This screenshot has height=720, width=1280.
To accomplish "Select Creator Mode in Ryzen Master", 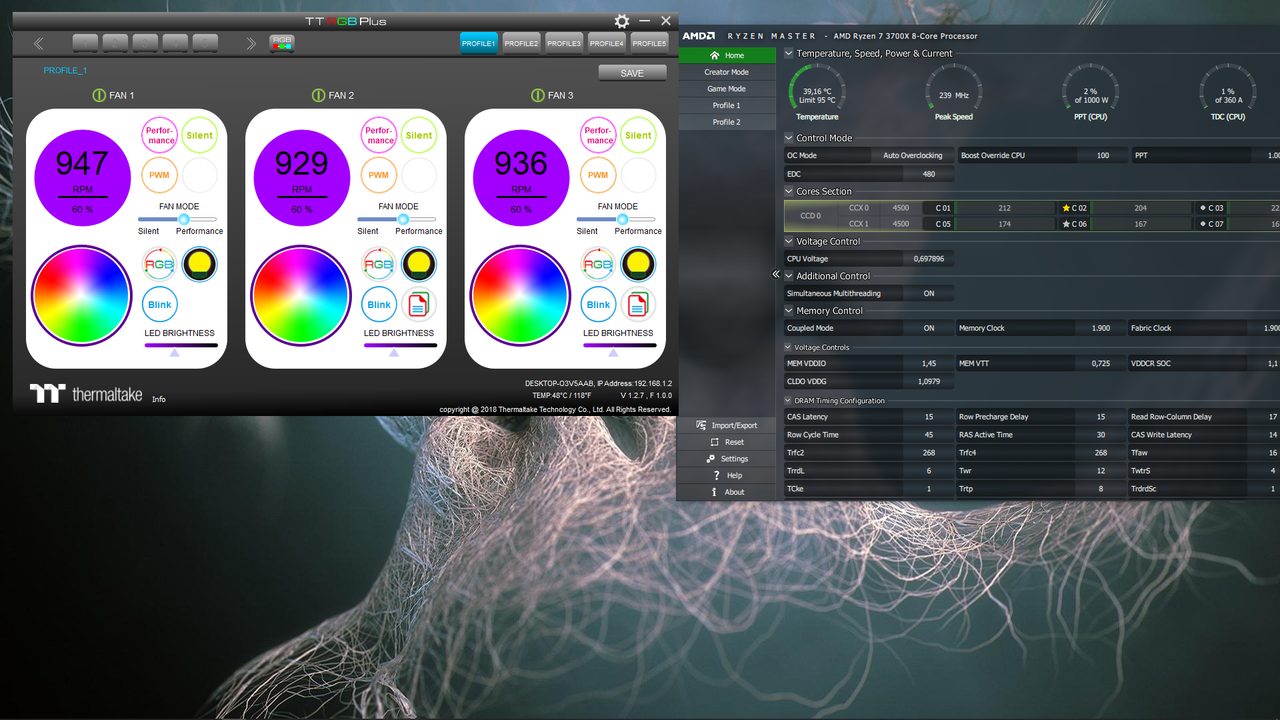I will 727,72.
